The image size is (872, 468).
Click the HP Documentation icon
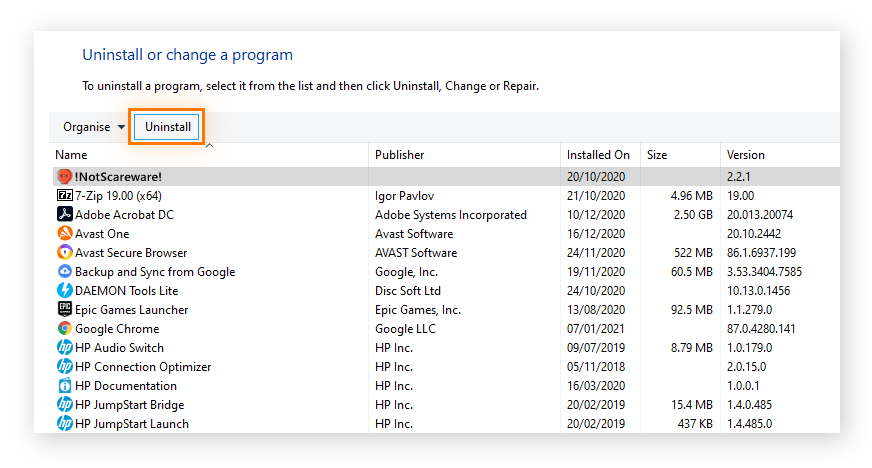point(65,386)
